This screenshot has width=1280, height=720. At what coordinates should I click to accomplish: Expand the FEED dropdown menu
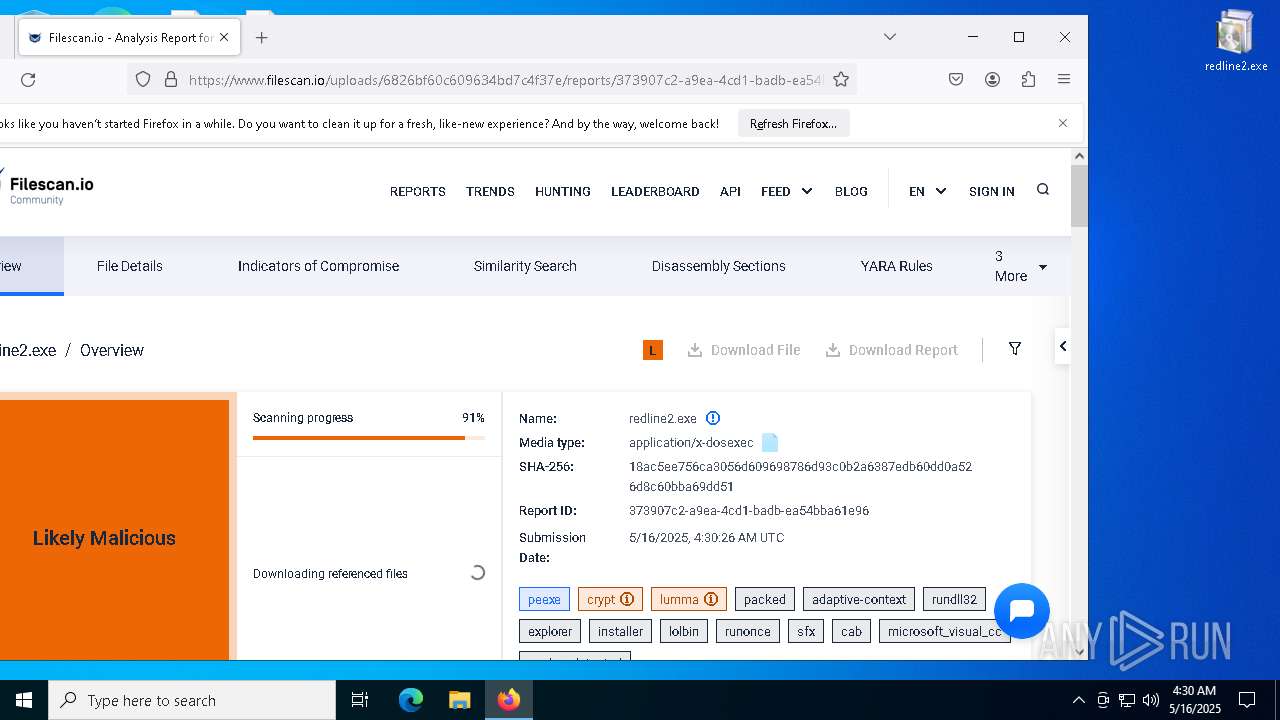point(787,191)
